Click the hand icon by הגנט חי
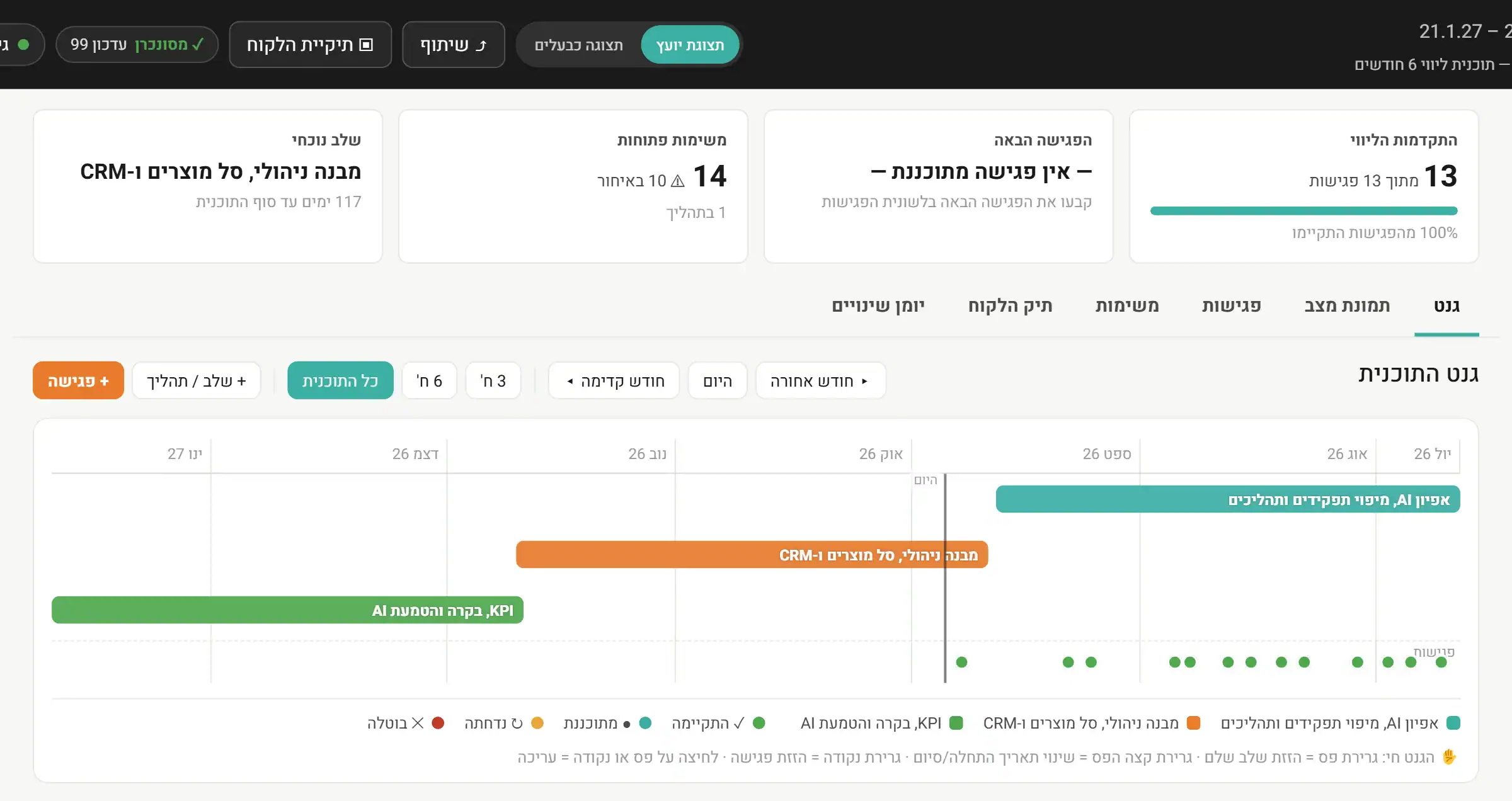Screen dimensions: 1512x801 (x=1450, y=757)
